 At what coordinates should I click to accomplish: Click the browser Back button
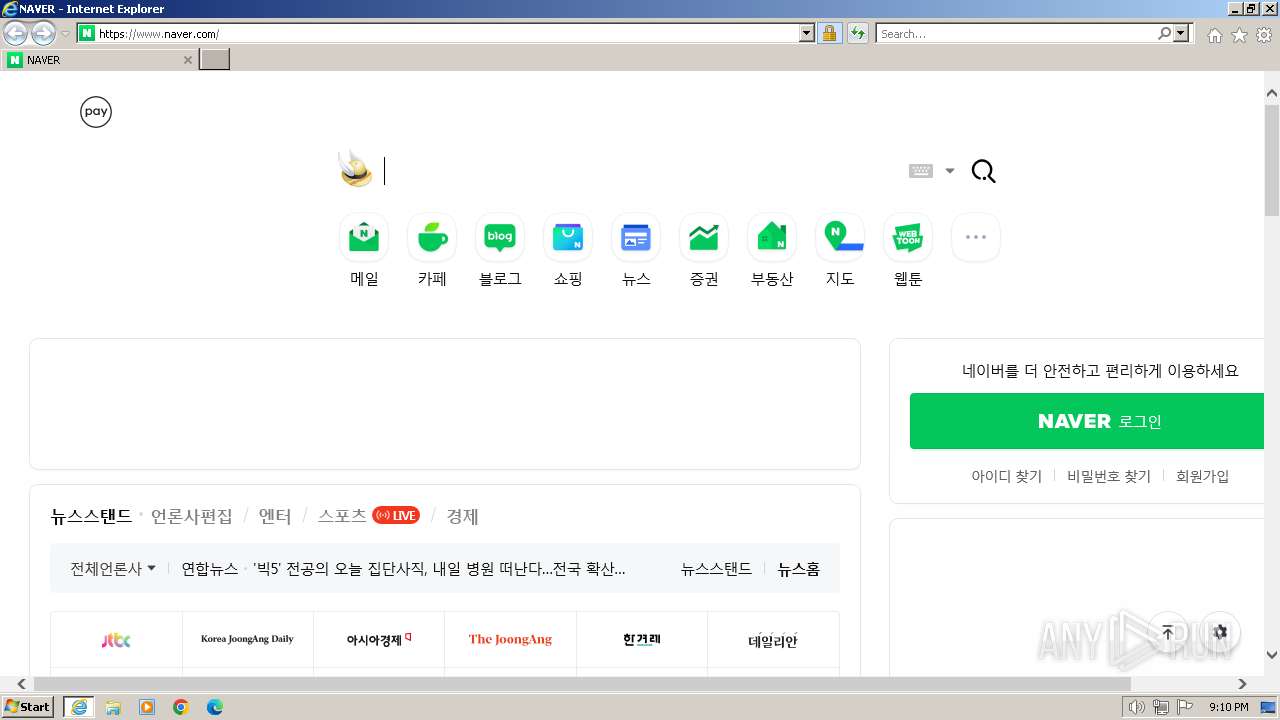coord(15,33)
